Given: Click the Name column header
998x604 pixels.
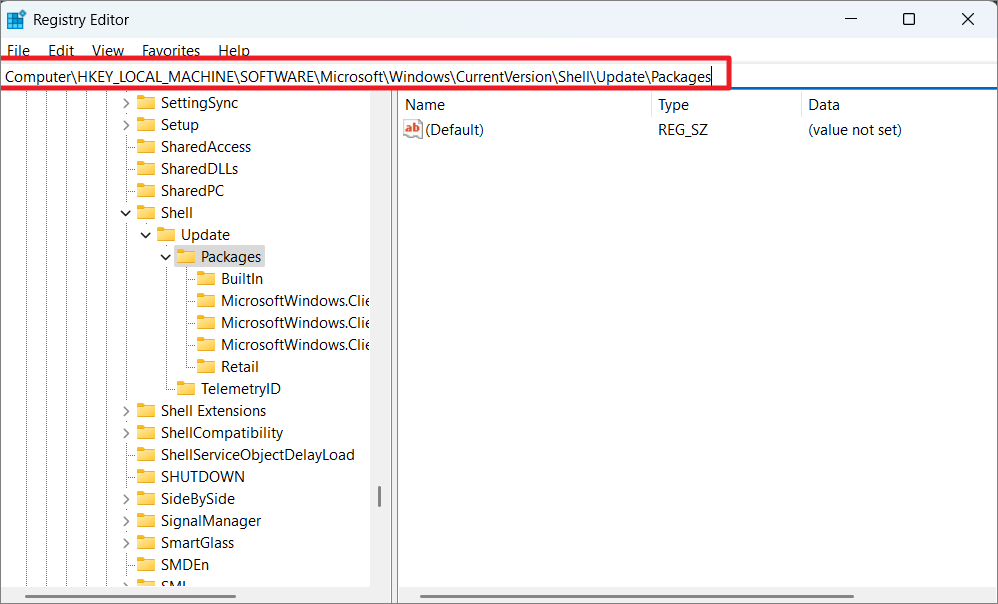Looking at the screenshot, I should point(425,105).
